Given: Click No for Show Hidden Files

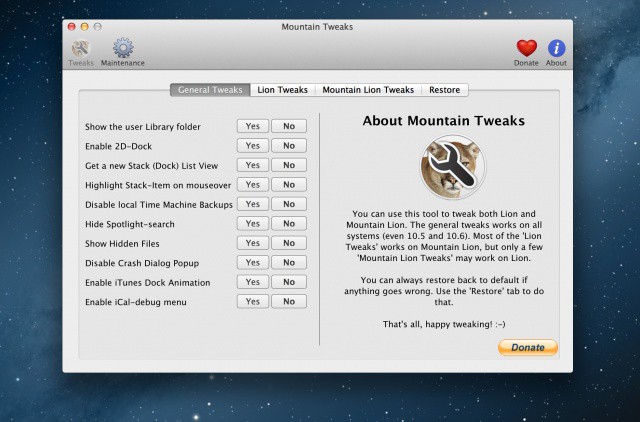Looking at the screenshot, I should pos(289,243).
